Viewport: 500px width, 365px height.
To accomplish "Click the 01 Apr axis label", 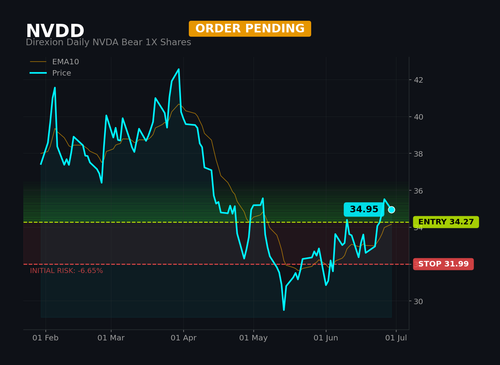I will [x=183, y=338].
